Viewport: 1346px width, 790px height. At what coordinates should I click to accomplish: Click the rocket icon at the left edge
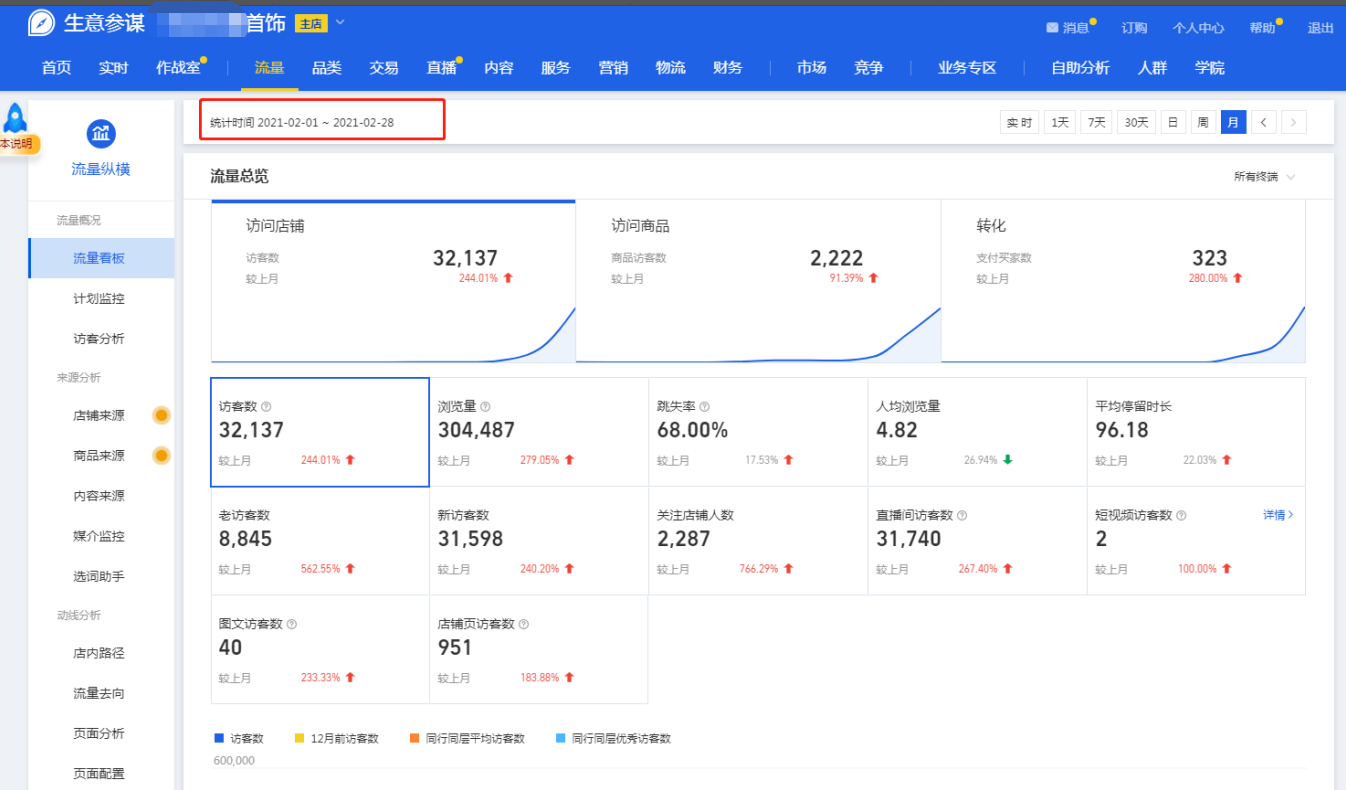click(15, 118)
